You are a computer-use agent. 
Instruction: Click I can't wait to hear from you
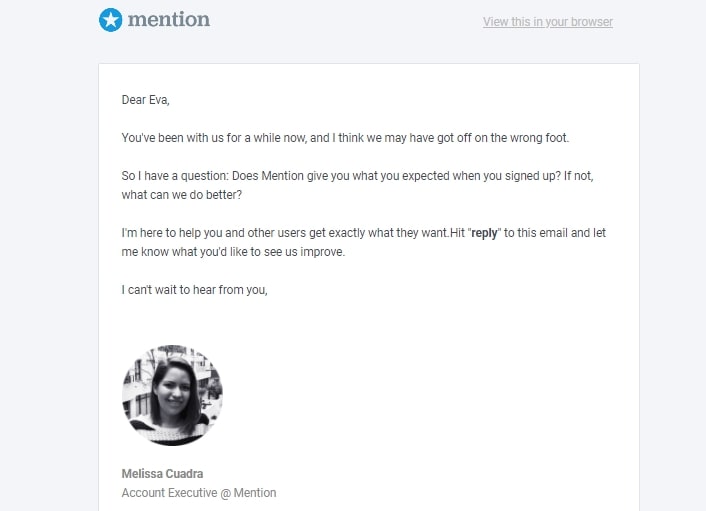click(x=195, y=289)
